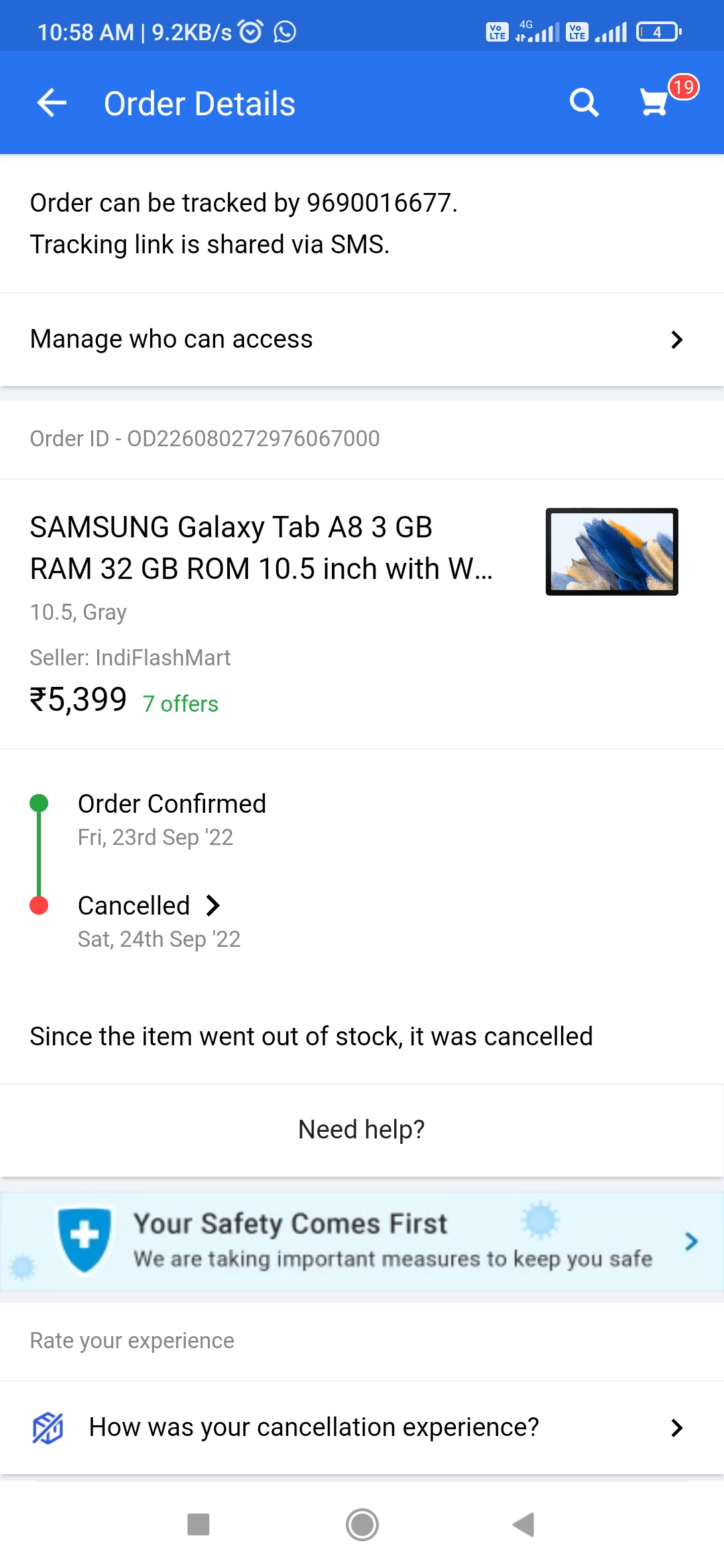Select Manage who can access row
Viewport: 724px width, 1568px height.
click(268, 340)
